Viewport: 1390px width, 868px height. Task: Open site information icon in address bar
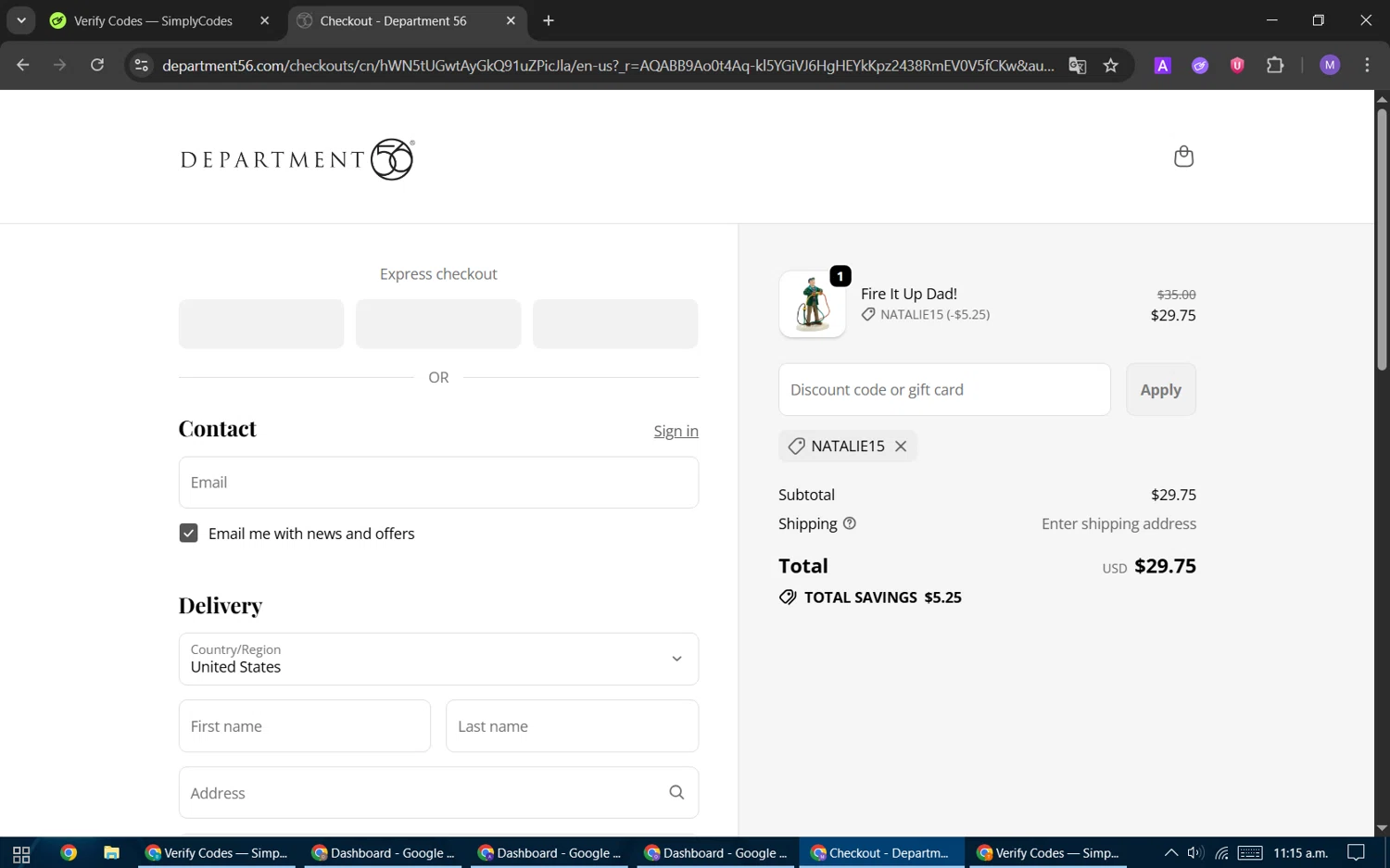coord(142,65)
